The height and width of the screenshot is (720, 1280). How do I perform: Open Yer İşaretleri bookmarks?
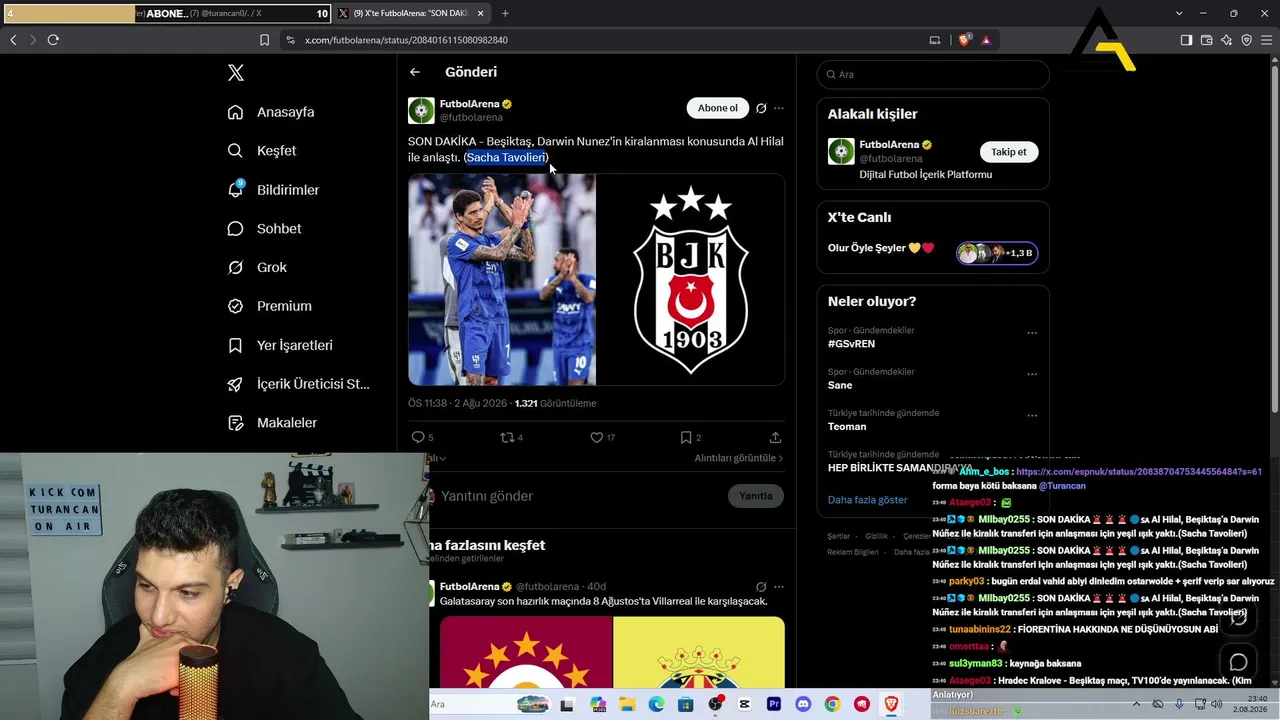pyautogui.click(x=280, y=345)
